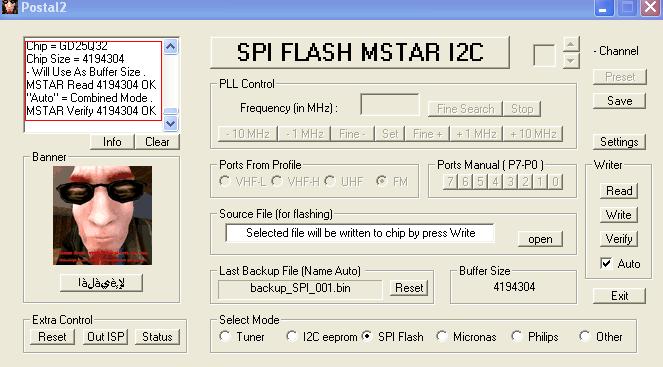The height and width of the screenshot is (367, 663).
Task: Click log line 'MSTAR Verify 4194304 OK'
Action: tap(91, 111)
